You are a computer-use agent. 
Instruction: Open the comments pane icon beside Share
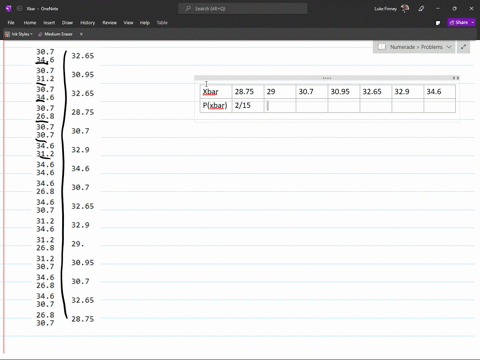[438, 23]
